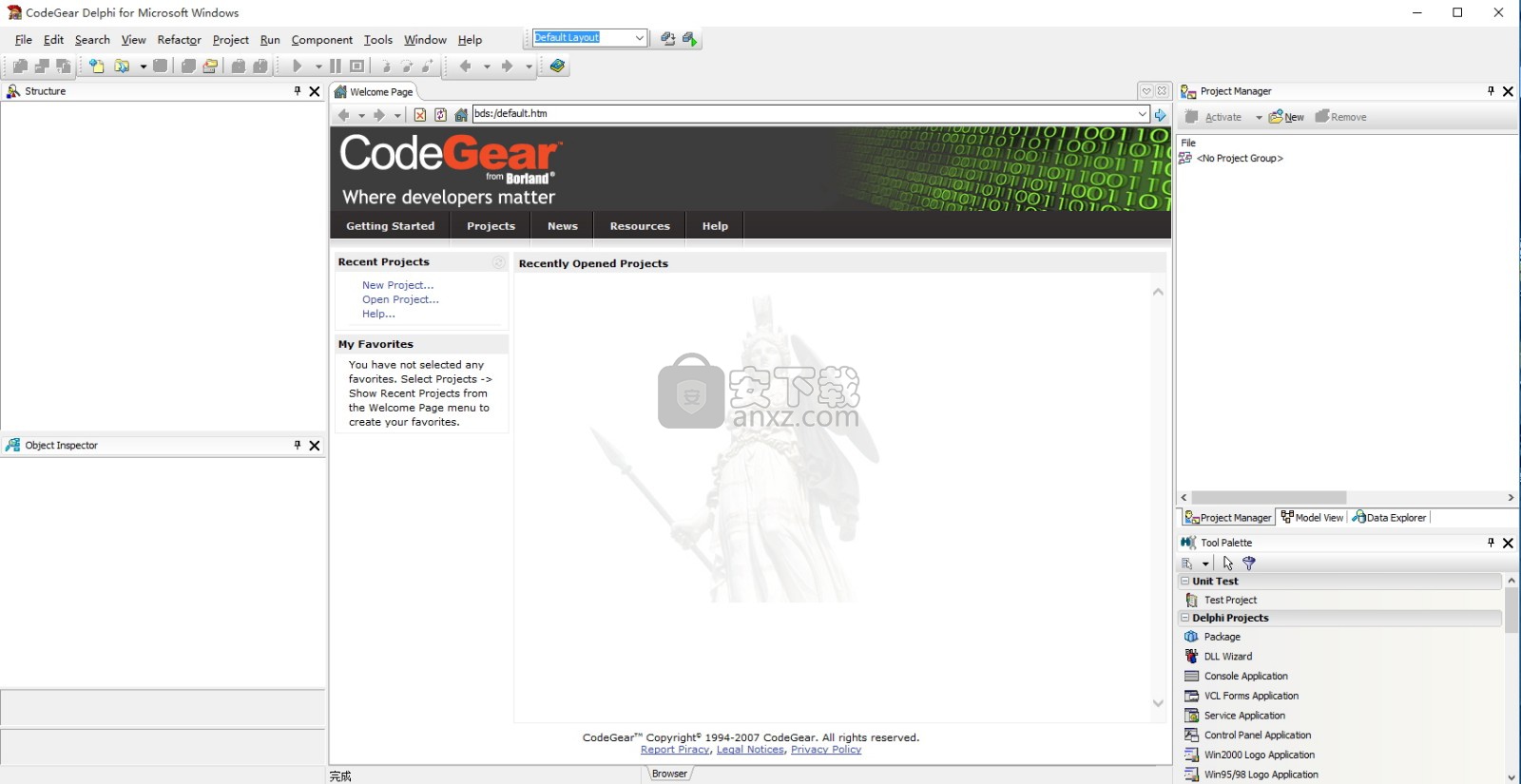Select the News tab on Welcome Page
Viewport: 1521px width, 784px height.
(563, 226)
